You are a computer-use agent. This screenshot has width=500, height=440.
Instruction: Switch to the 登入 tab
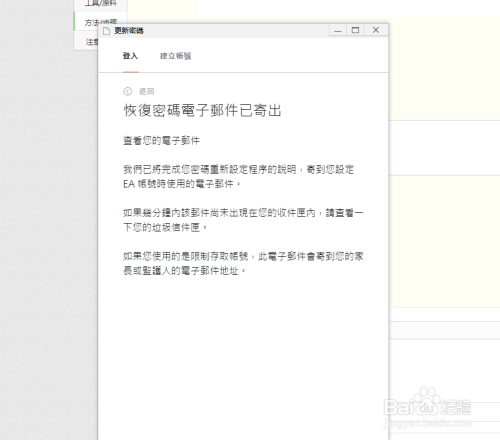pos(130,56)
